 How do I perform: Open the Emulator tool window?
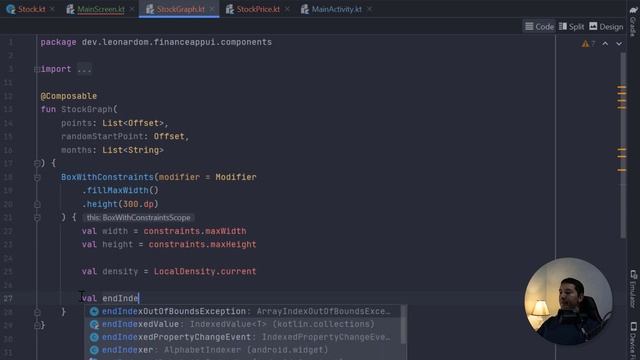(633, 289)
